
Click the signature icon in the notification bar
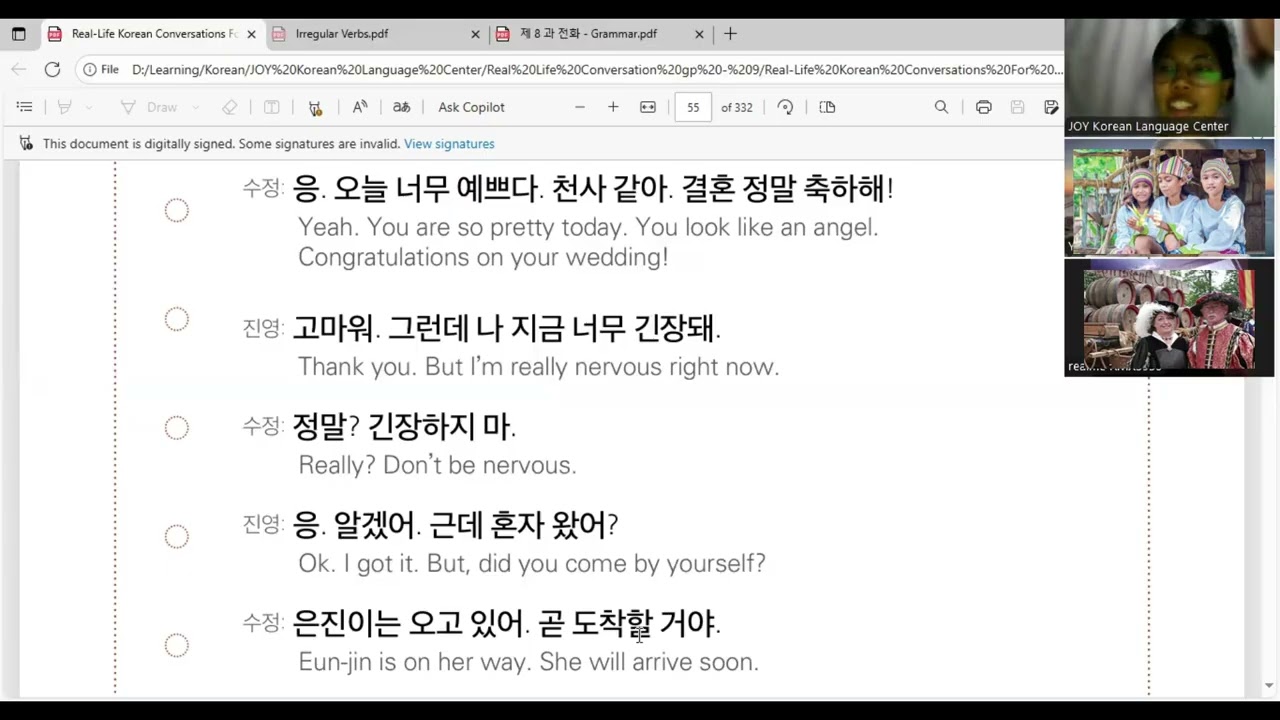tap(26, 144)
